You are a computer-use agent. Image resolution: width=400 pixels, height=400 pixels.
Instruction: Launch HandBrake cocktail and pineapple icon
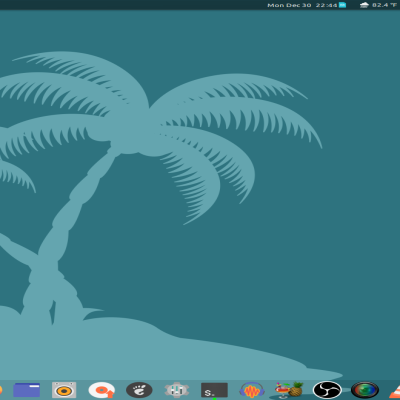(289, 390)
